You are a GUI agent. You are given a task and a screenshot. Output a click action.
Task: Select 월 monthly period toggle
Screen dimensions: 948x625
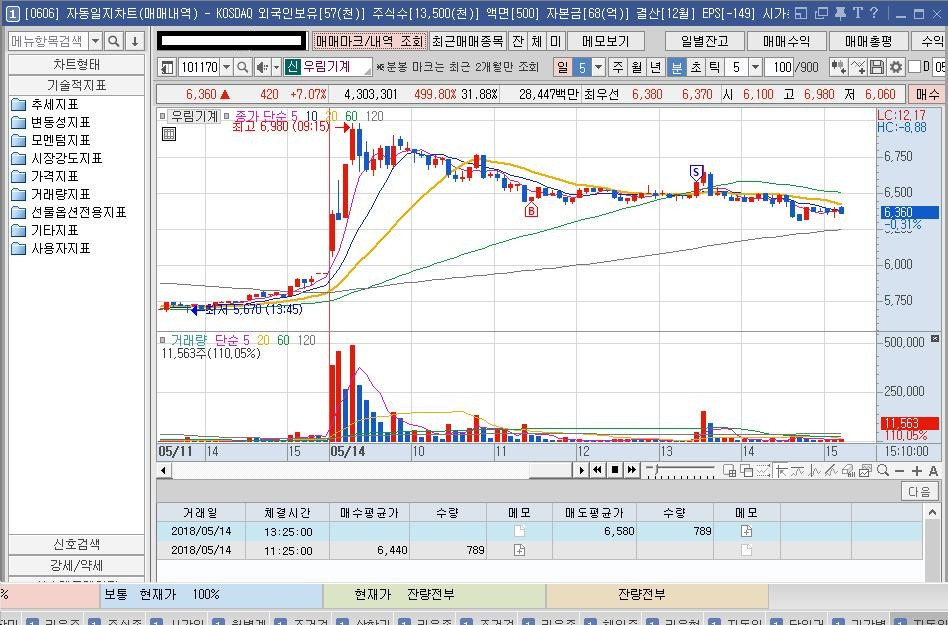636,67
